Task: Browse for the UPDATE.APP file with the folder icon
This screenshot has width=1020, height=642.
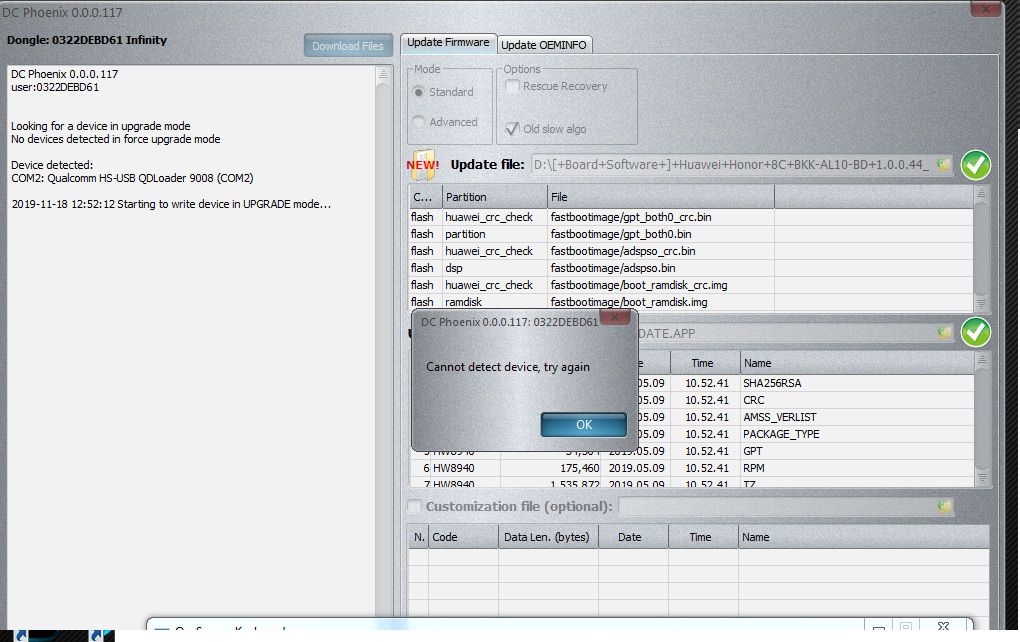Action: click(x=944, y=333)
